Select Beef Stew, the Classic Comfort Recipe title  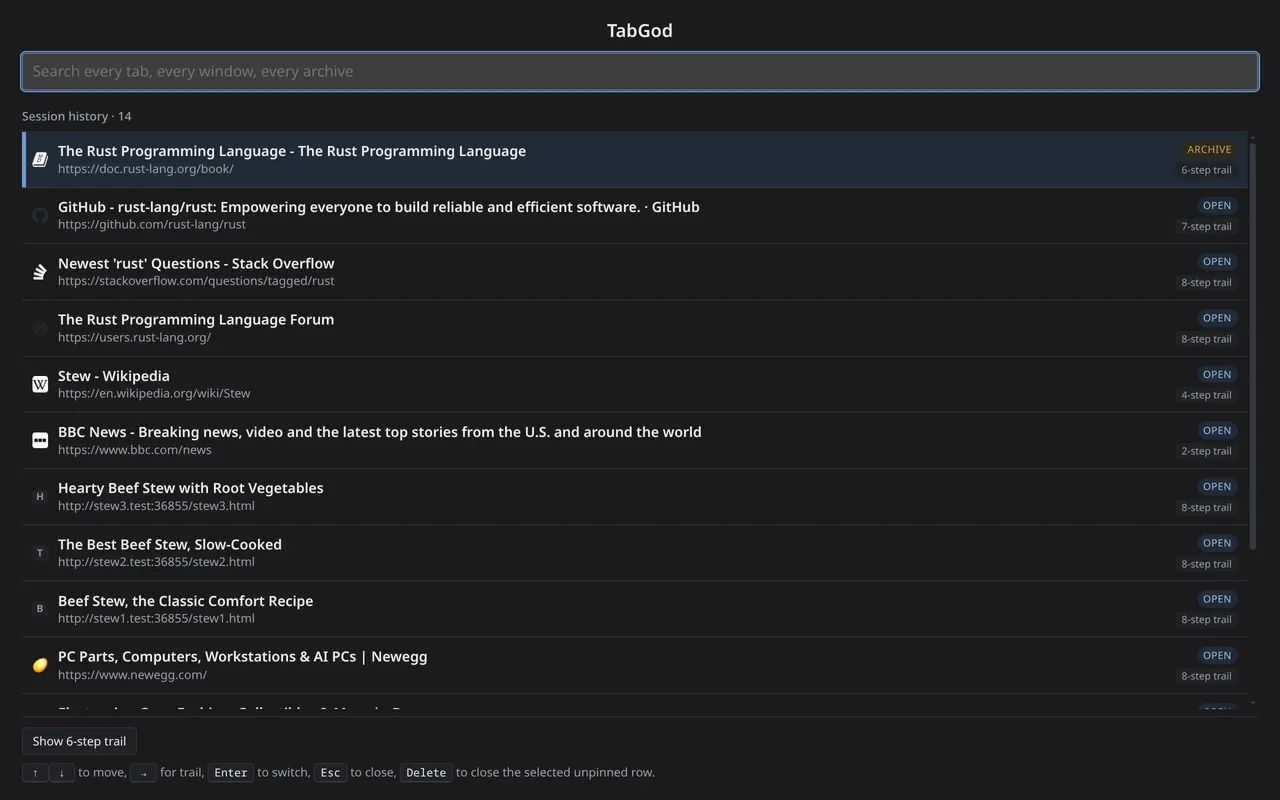click(186, 601)
